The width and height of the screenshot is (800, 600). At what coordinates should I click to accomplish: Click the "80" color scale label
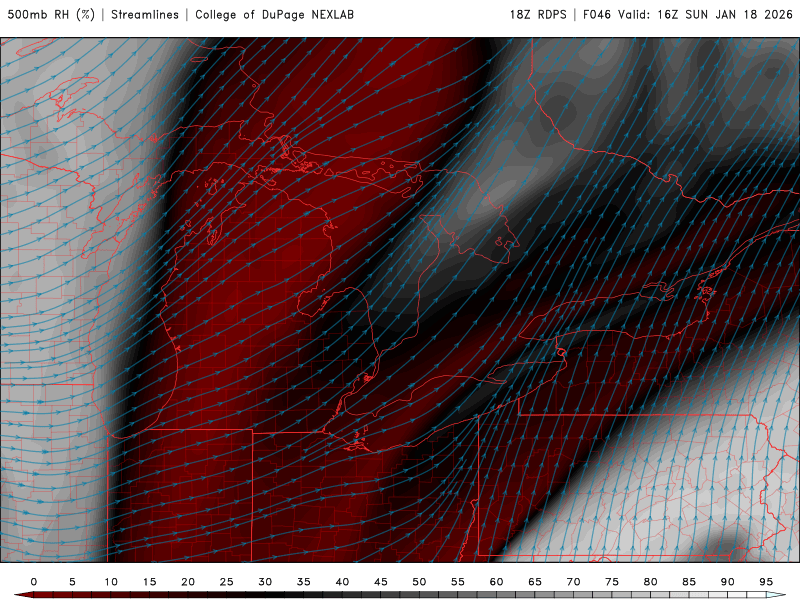[x=651, y=582]
